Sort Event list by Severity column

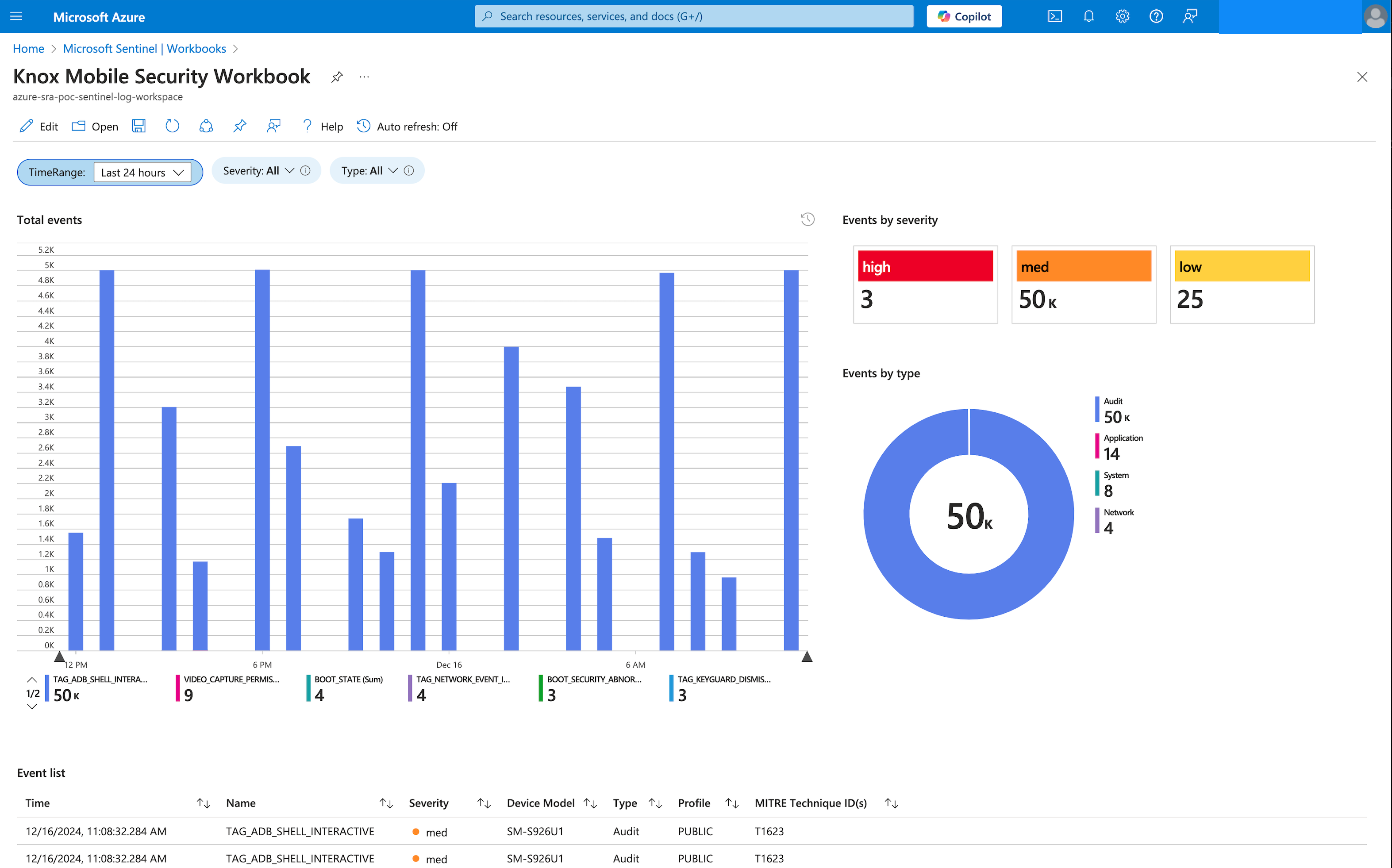click(x=484, y=803)
